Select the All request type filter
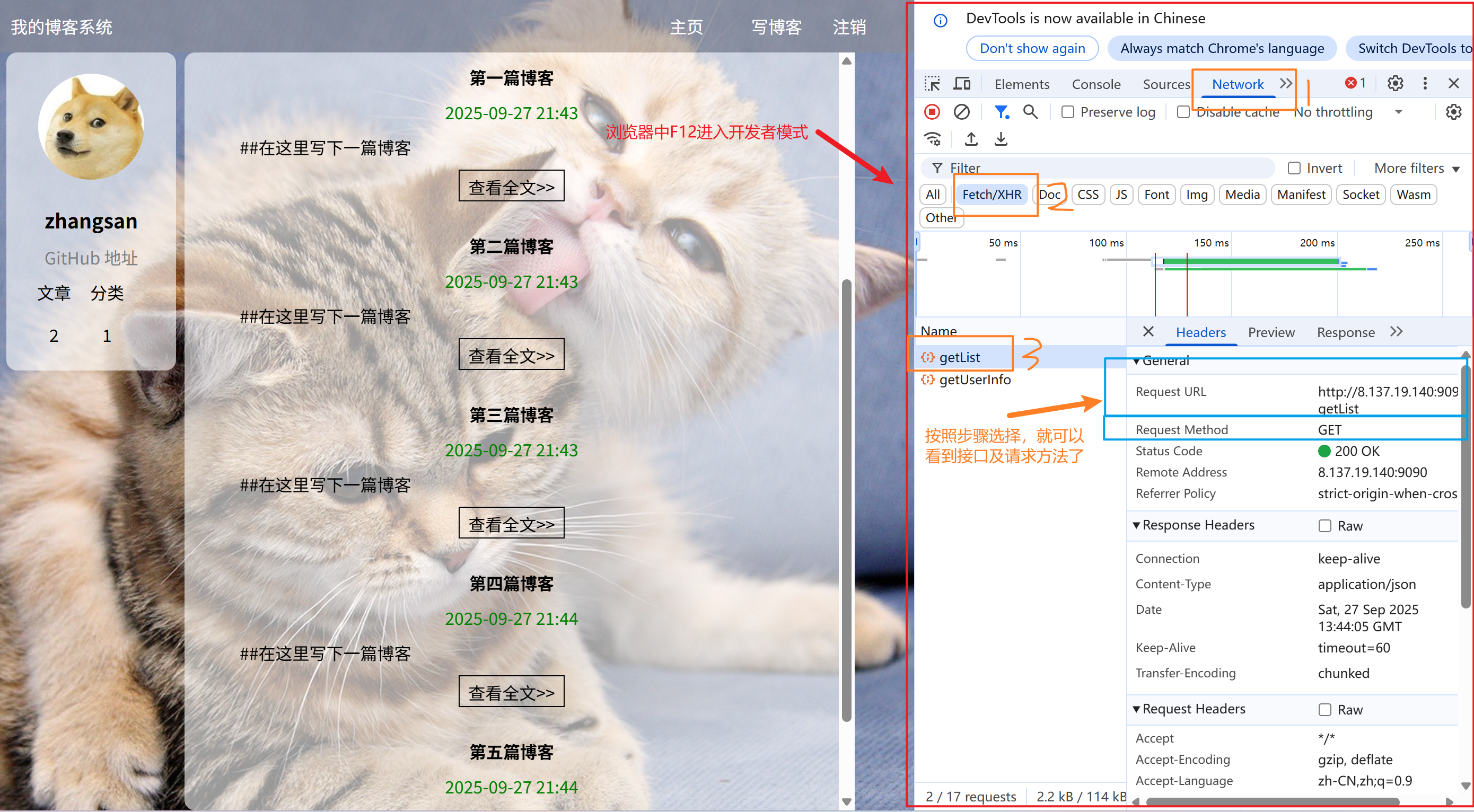 tap(933, 195)
